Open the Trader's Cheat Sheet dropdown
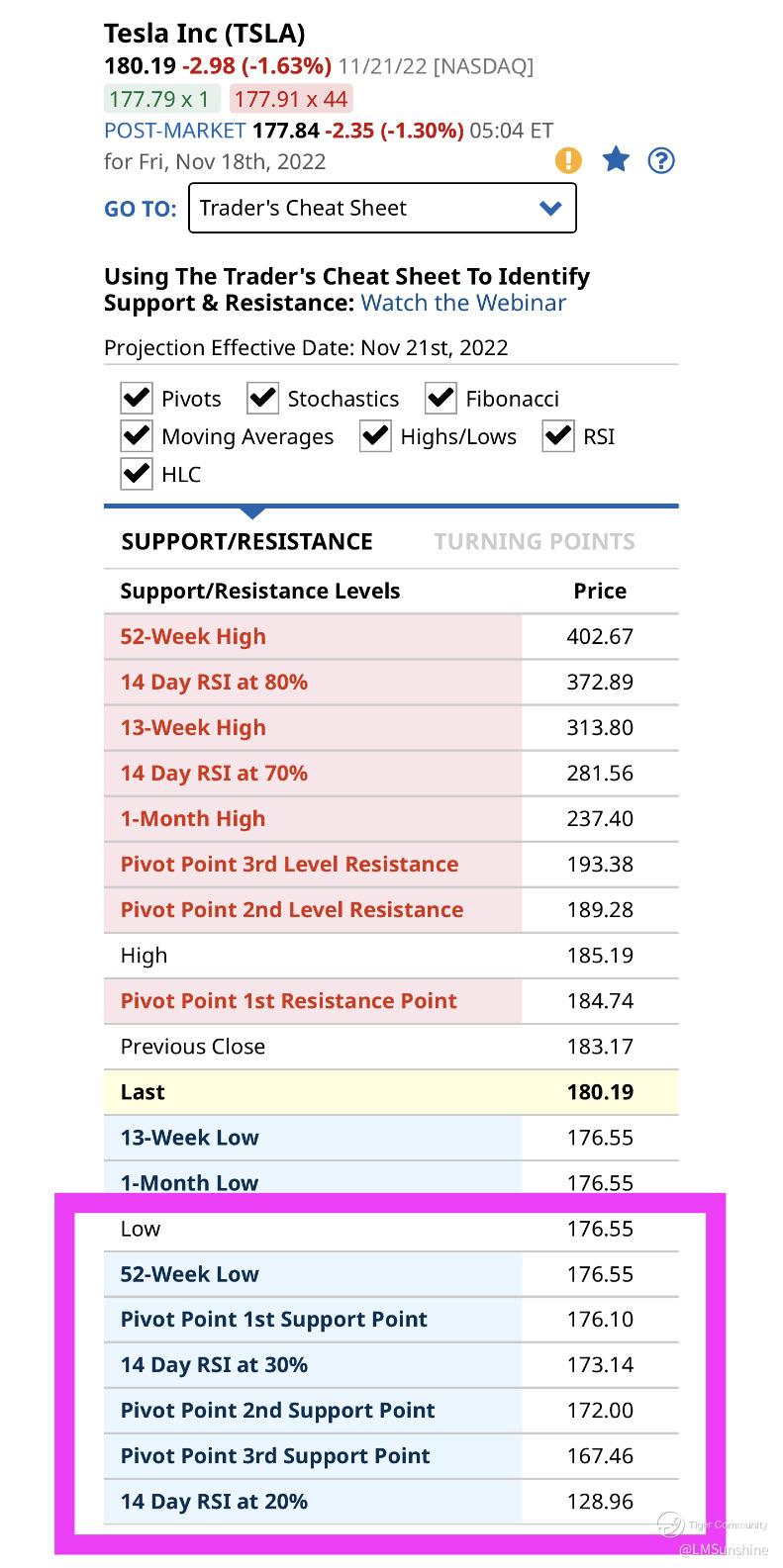This screenshot has width=783, height=1568. [x=381, y=208]
